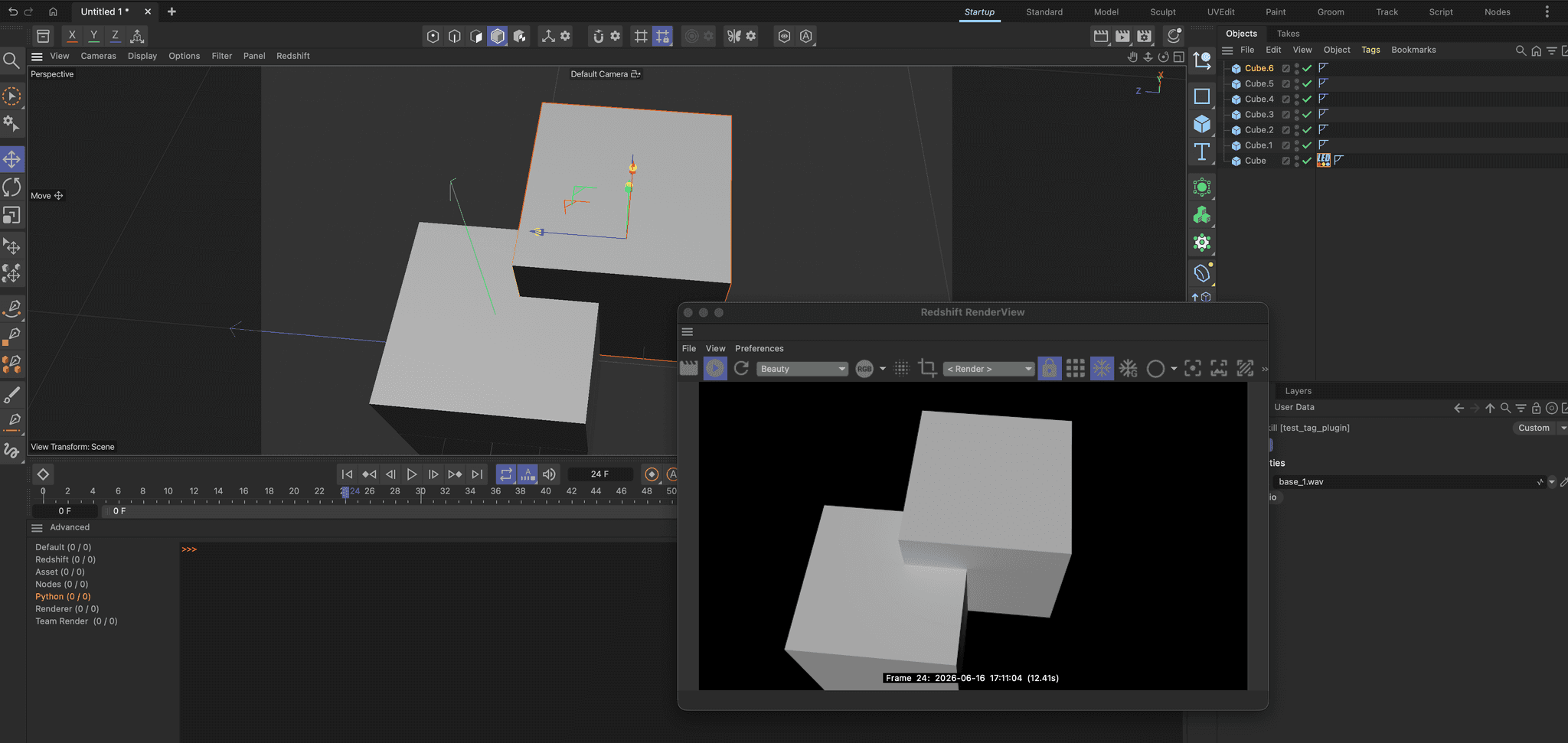Viewport: 1568px width, 743px height.
Task: Open the vertical dots layout menu
Action: tap(1547, 11)
